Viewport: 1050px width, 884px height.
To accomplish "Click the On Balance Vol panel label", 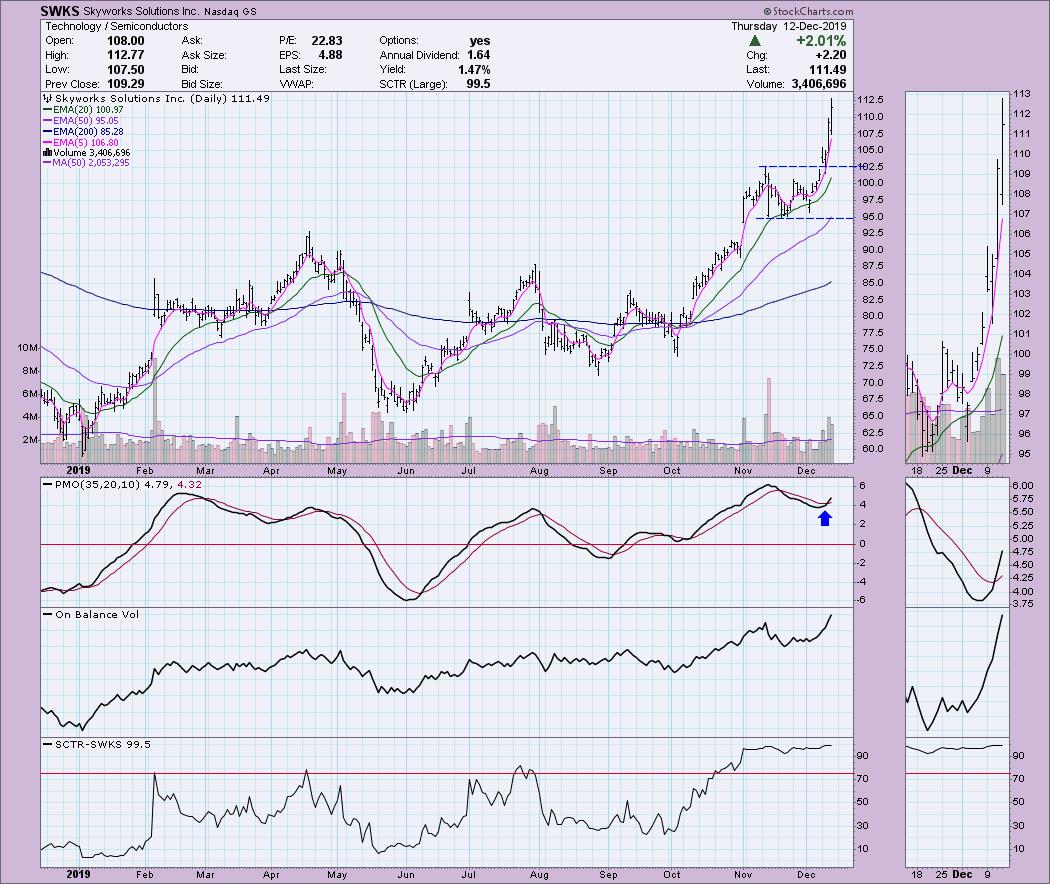I will [97, 614].
